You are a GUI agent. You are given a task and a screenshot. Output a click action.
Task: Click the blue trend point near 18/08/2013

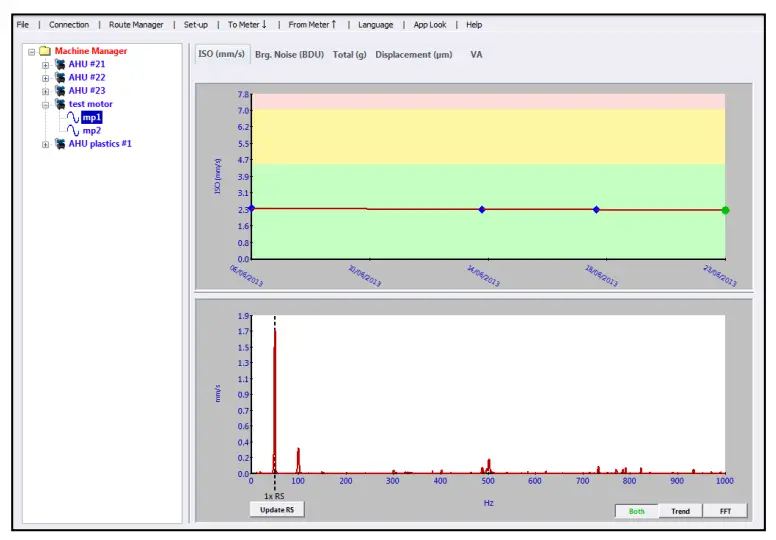pos(596,210)
